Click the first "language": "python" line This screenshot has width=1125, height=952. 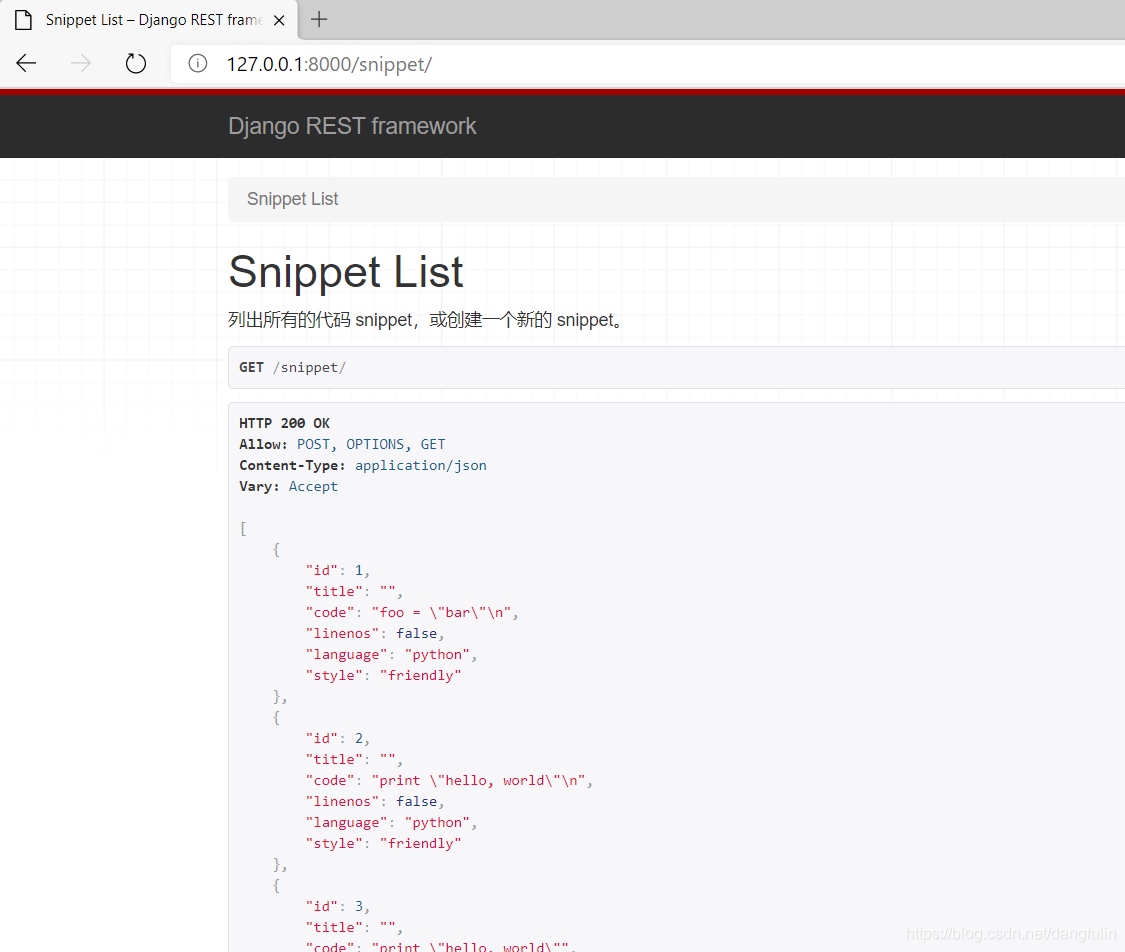coord(392,654)
